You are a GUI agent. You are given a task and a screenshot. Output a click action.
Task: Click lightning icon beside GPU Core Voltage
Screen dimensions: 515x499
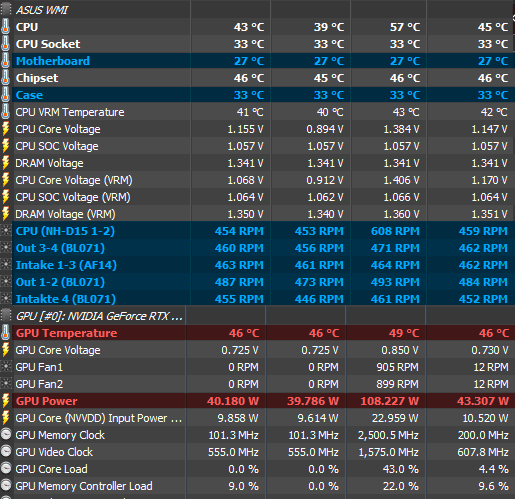click(5, 350)
